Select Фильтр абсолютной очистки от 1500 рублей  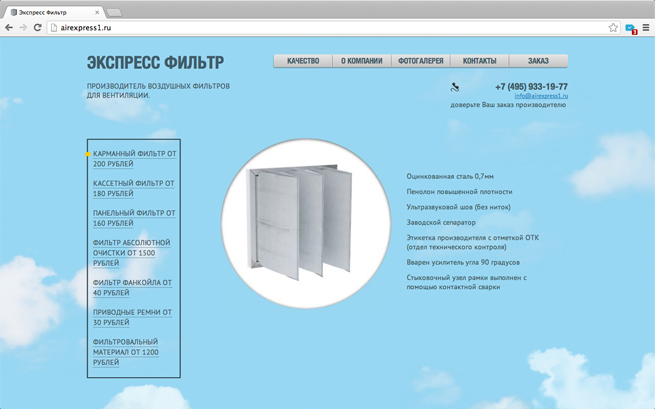[132, 253]
